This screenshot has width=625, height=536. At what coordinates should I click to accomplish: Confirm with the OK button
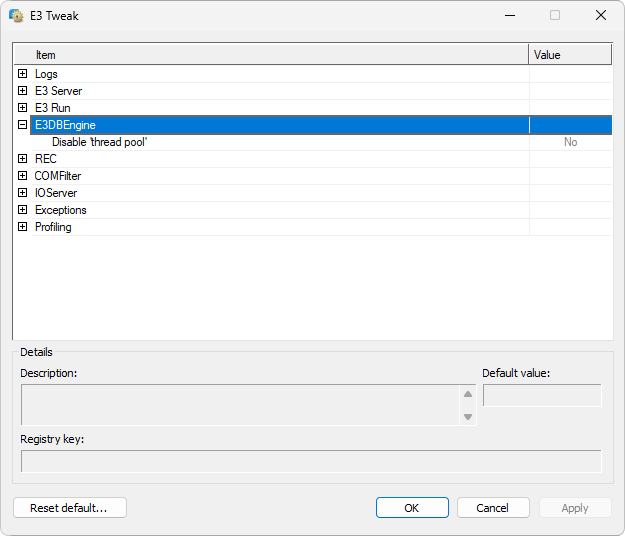click(x=412, y=508)
